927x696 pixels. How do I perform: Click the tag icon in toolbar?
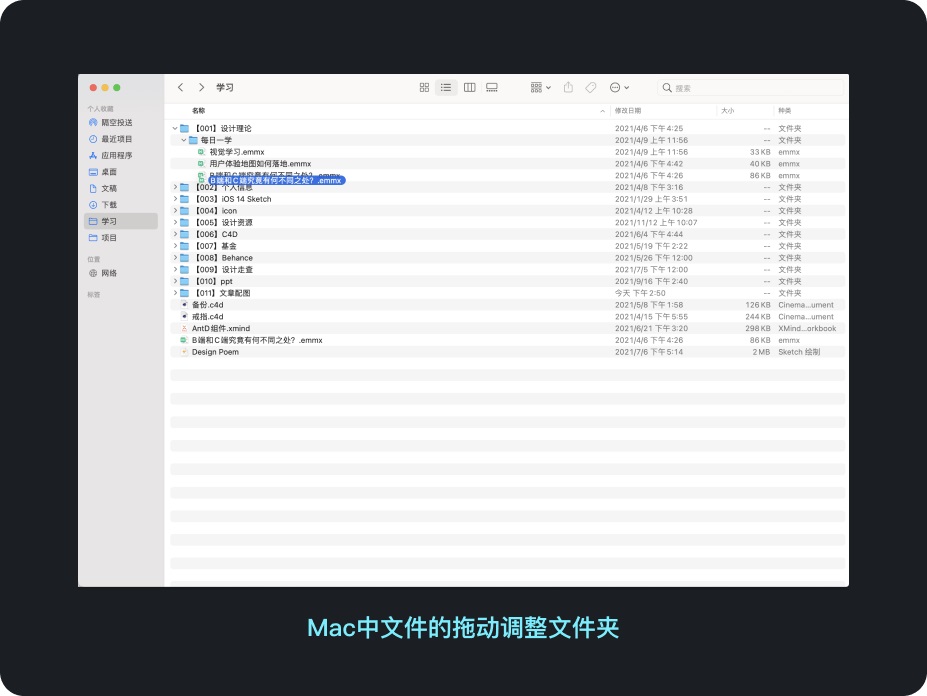591,88
